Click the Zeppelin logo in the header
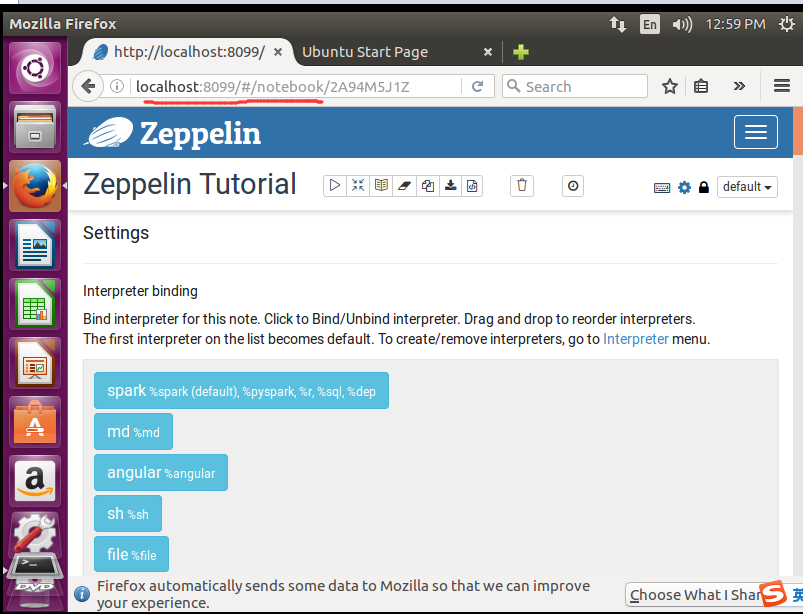 click(173, 133)
